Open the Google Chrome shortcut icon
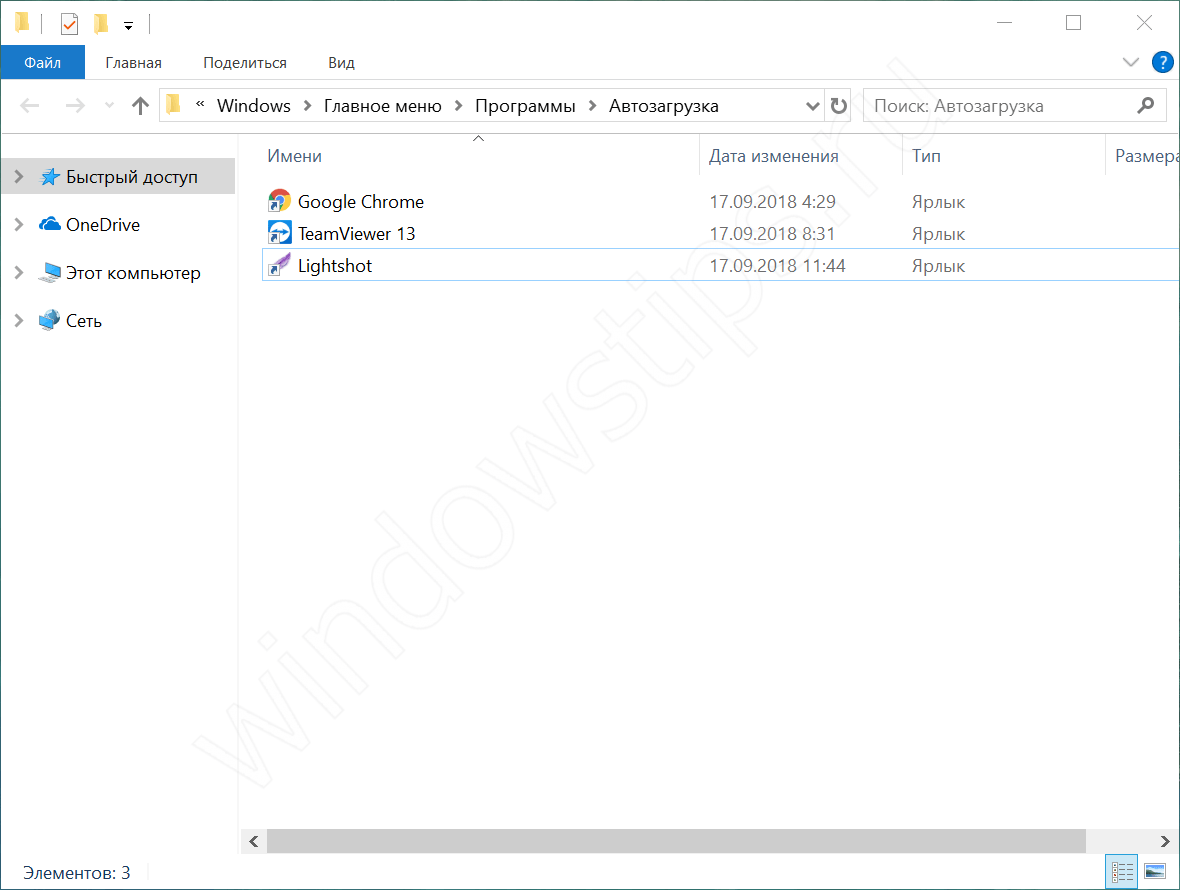Image resolution: width=1180 pixels, height=890 pixels. (x=279, y=201)
